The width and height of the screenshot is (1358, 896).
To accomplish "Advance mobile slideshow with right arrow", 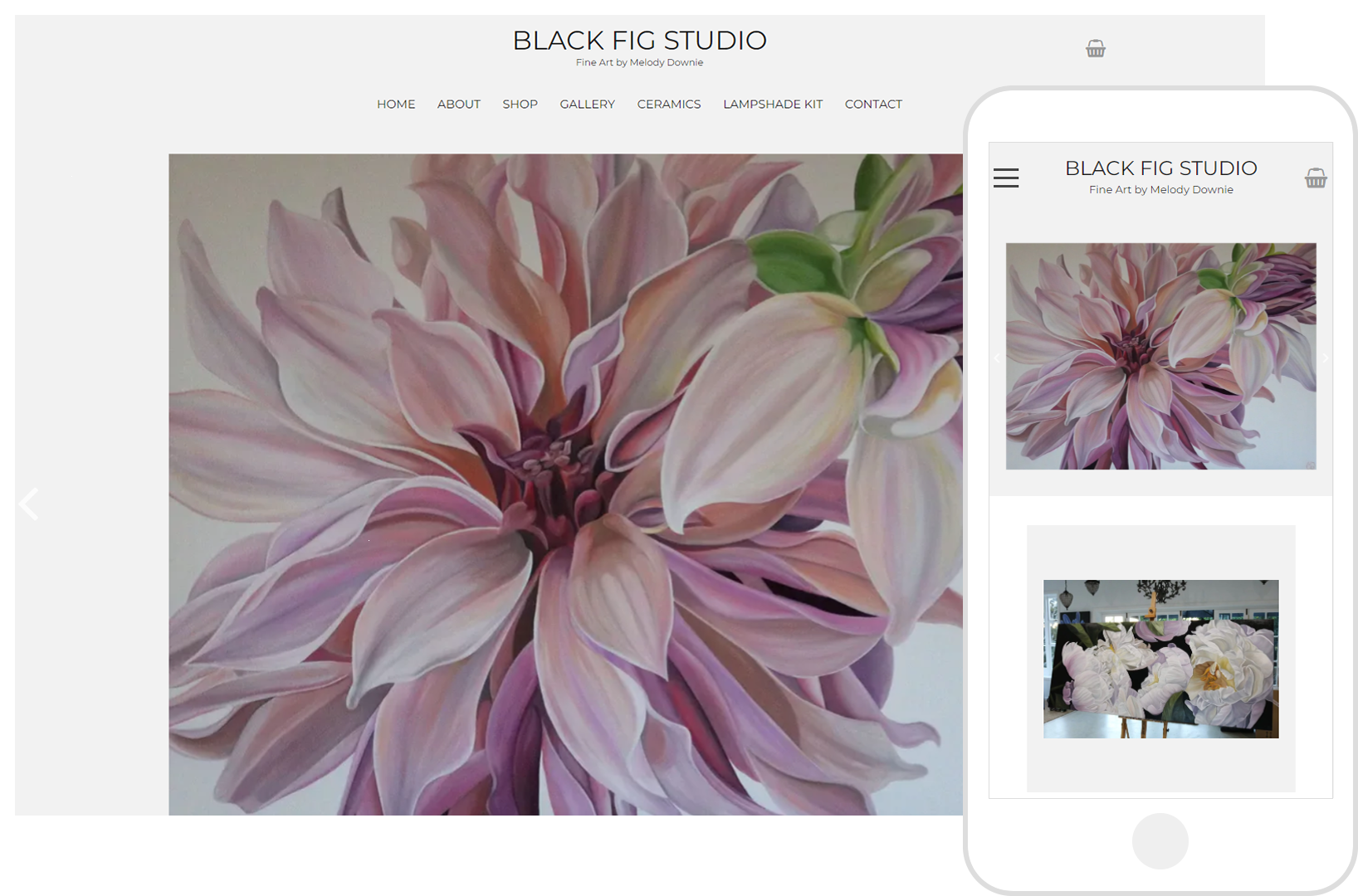I will point(1325,358).
